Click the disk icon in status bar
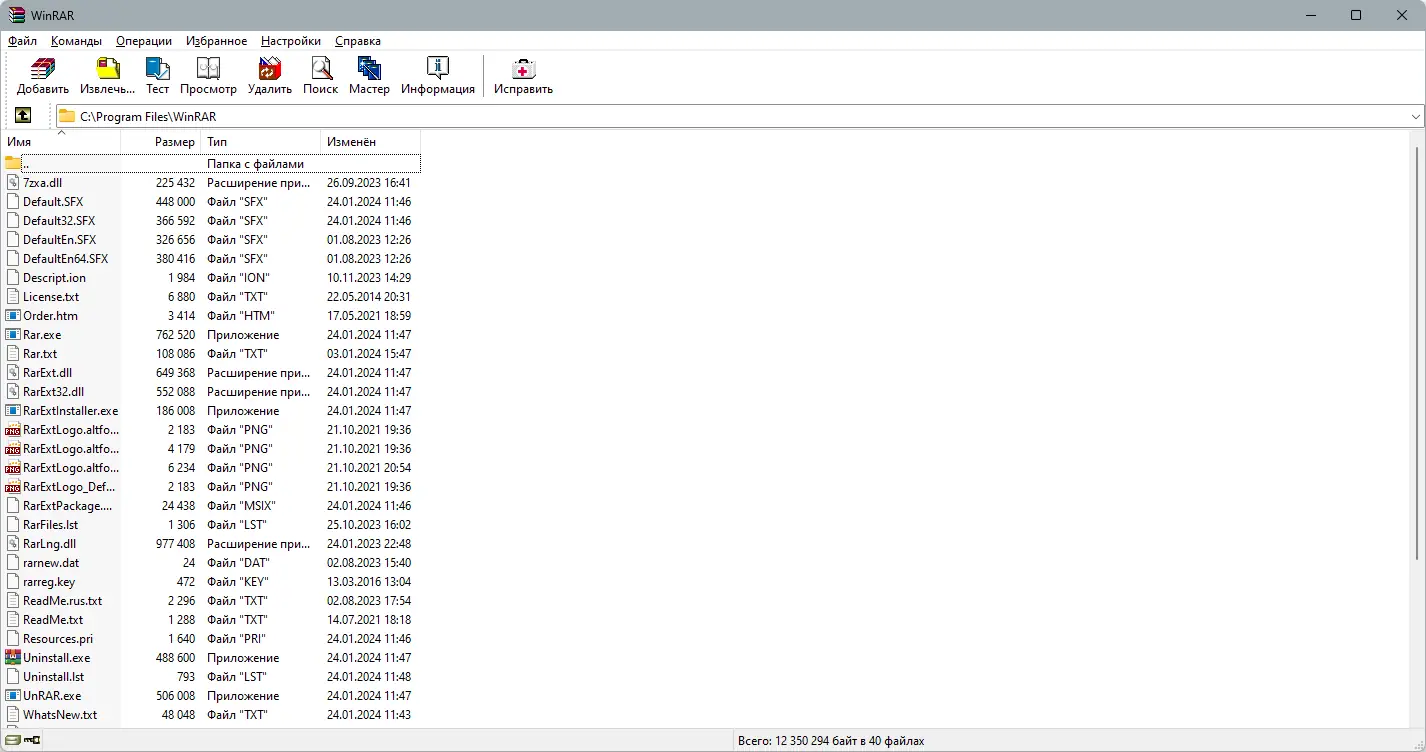Image resolution: width=1426 pixels, height=752 pixels. pos(11,741)
